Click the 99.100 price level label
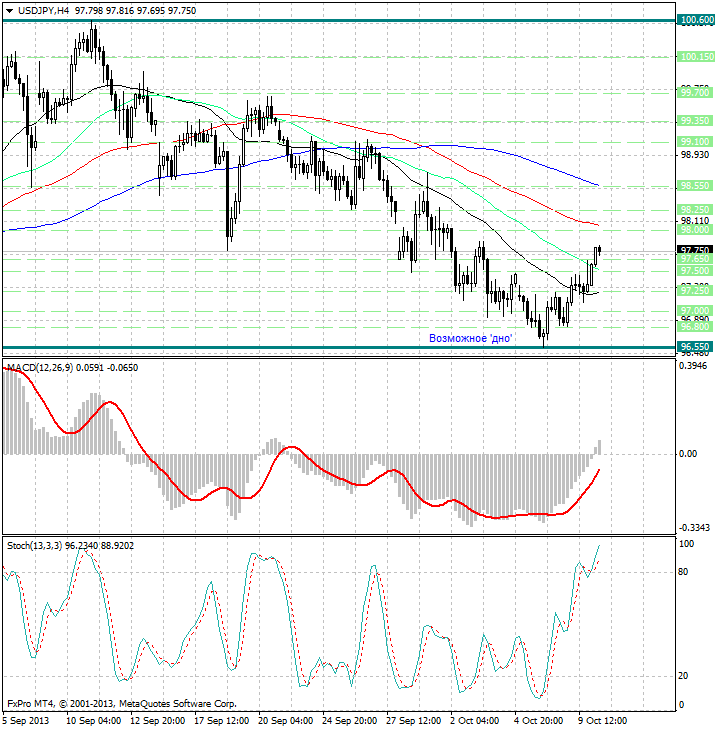The width and height of the screenshot is (715, 729). (x=695, y=141)
